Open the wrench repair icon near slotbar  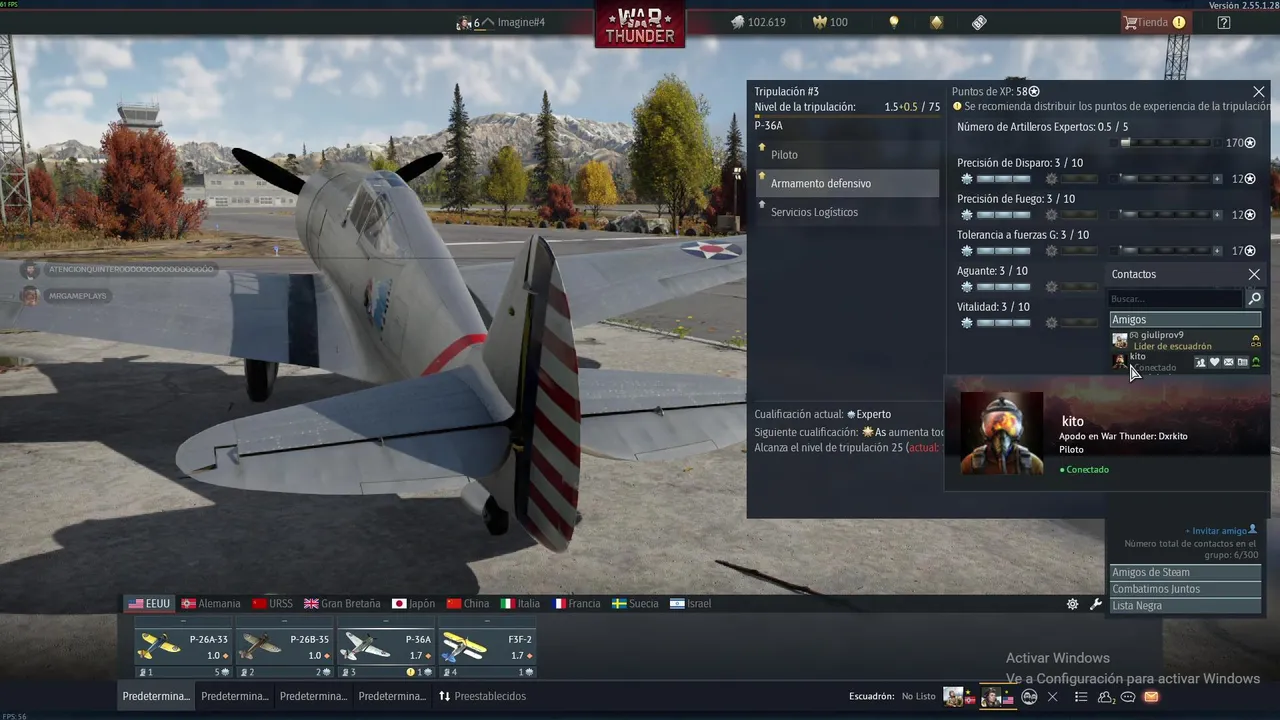1096,604
